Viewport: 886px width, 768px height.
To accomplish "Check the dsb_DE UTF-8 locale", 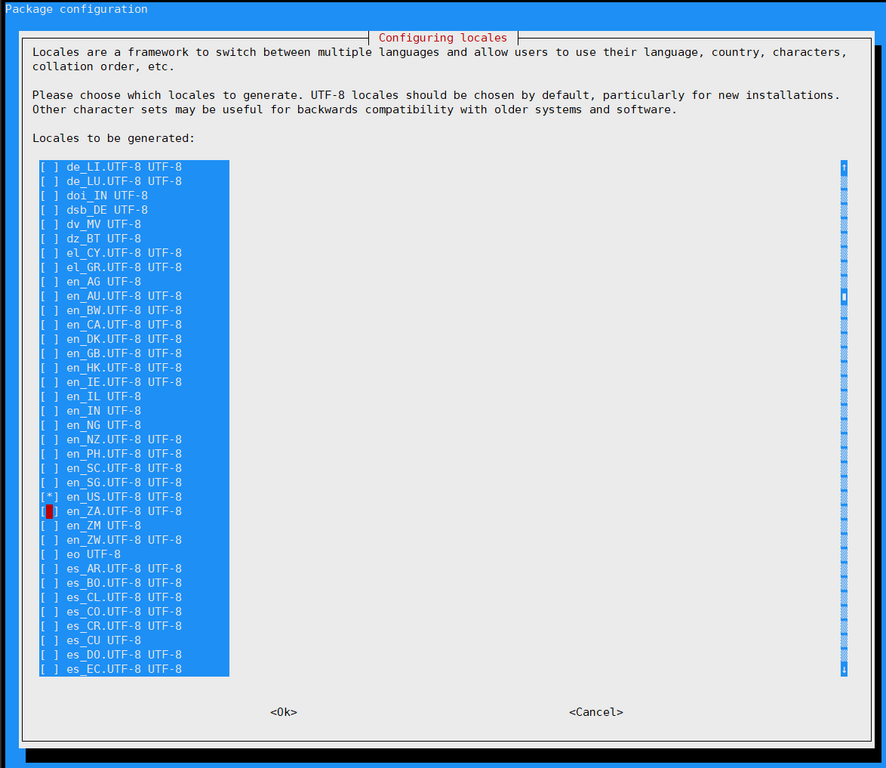I will (49, 210).
